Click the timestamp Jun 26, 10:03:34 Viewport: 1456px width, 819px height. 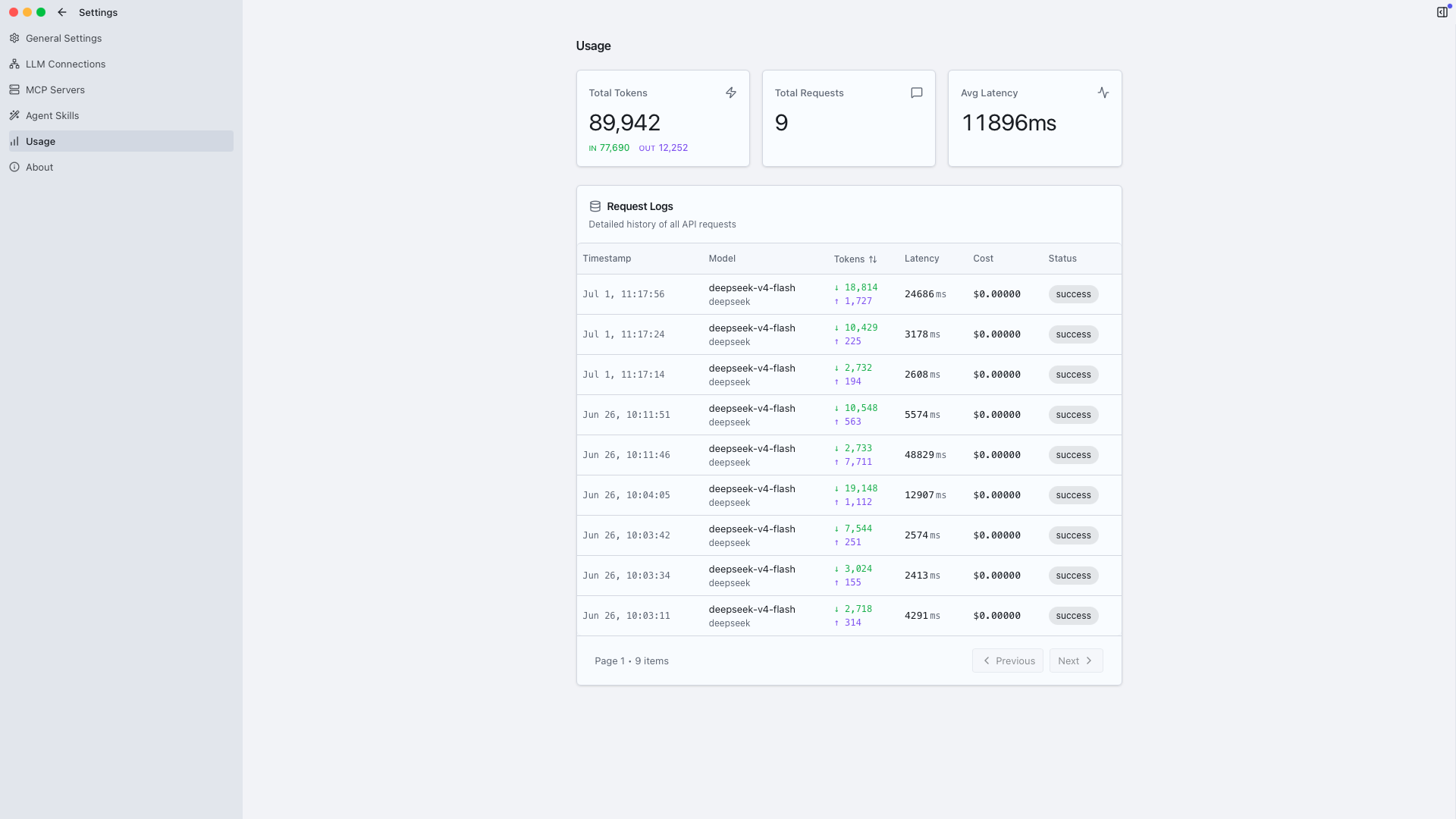(x=626, y=576)
